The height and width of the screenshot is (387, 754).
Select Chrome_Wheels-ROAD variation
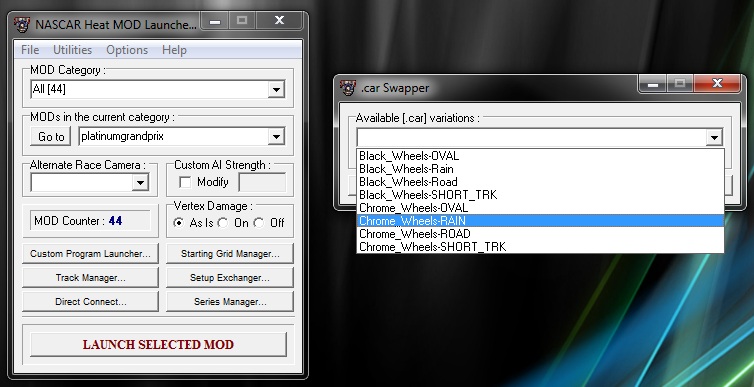pyautogui.click(x=540, y=234)
